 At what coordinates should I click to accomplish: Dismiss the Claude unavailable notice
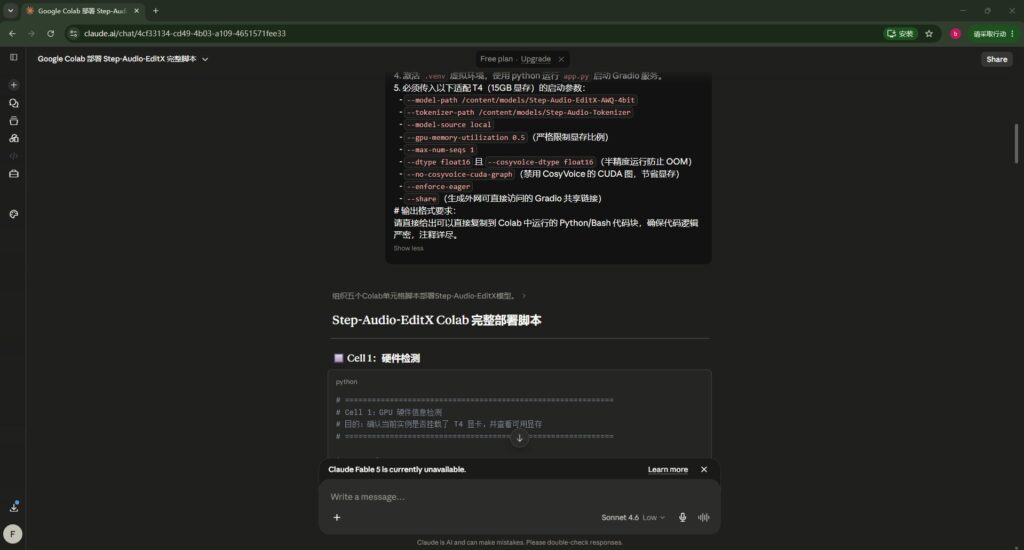[704, 470]
